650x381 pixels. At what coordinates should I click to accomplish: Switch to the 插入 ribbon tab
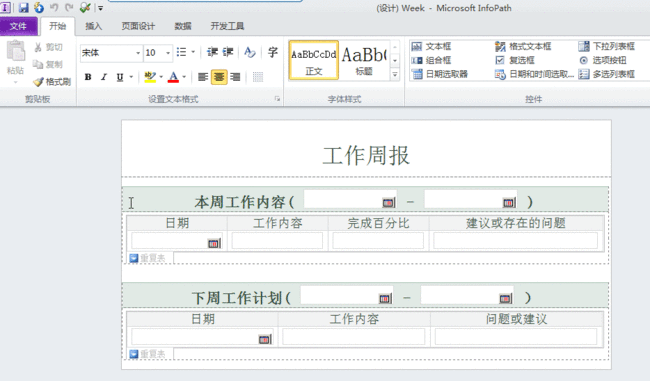pos(93,26)
